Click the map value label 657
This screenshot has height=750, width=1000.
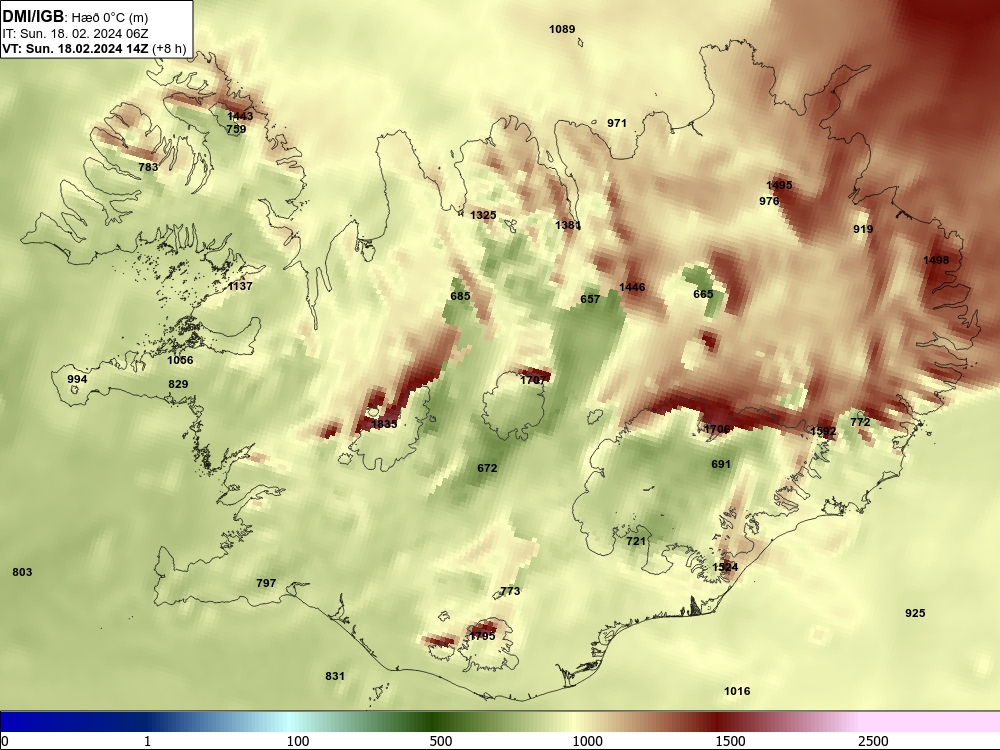point(590,299)
